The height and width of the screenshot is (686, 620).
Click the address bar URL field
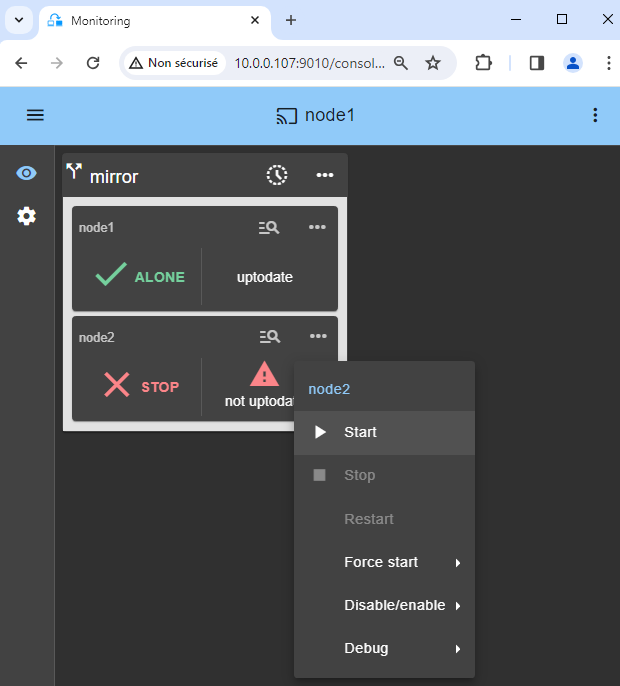click(x=308, y=63)
